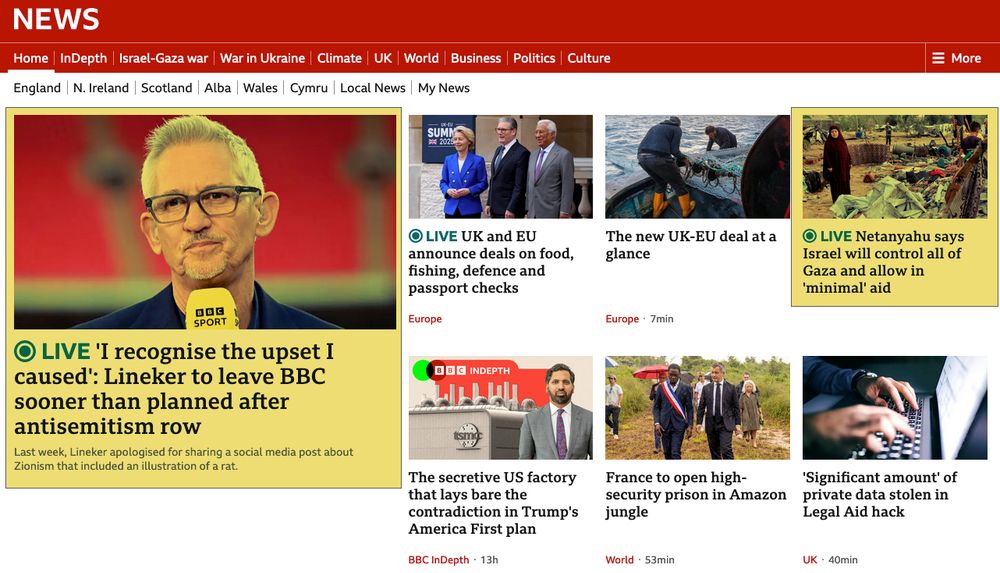Click the Lineker summary text about Zionism post
1000x573 pixels.
point(184,459)
